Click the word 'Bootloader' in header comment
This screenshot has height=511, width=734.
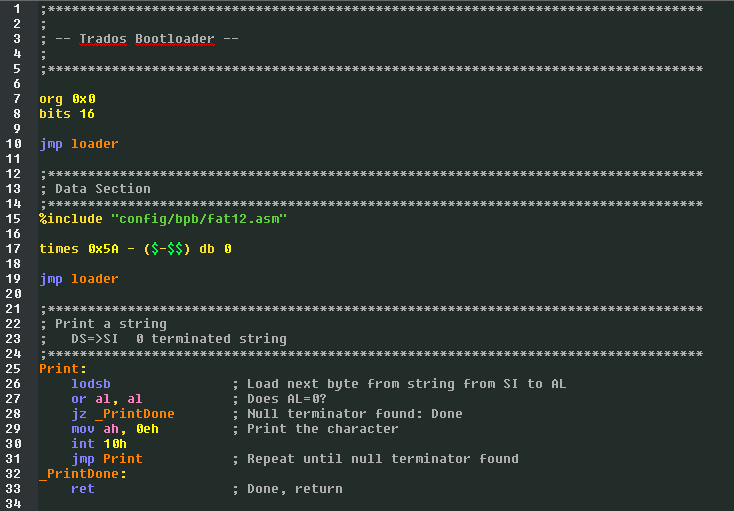pos(175,39)
